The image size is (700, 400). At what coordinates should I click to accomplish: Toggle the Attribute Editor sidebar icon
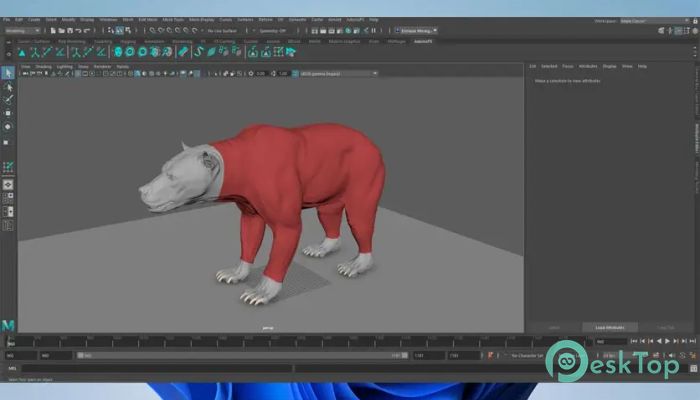pyautogui.click(x=679, y=30)
